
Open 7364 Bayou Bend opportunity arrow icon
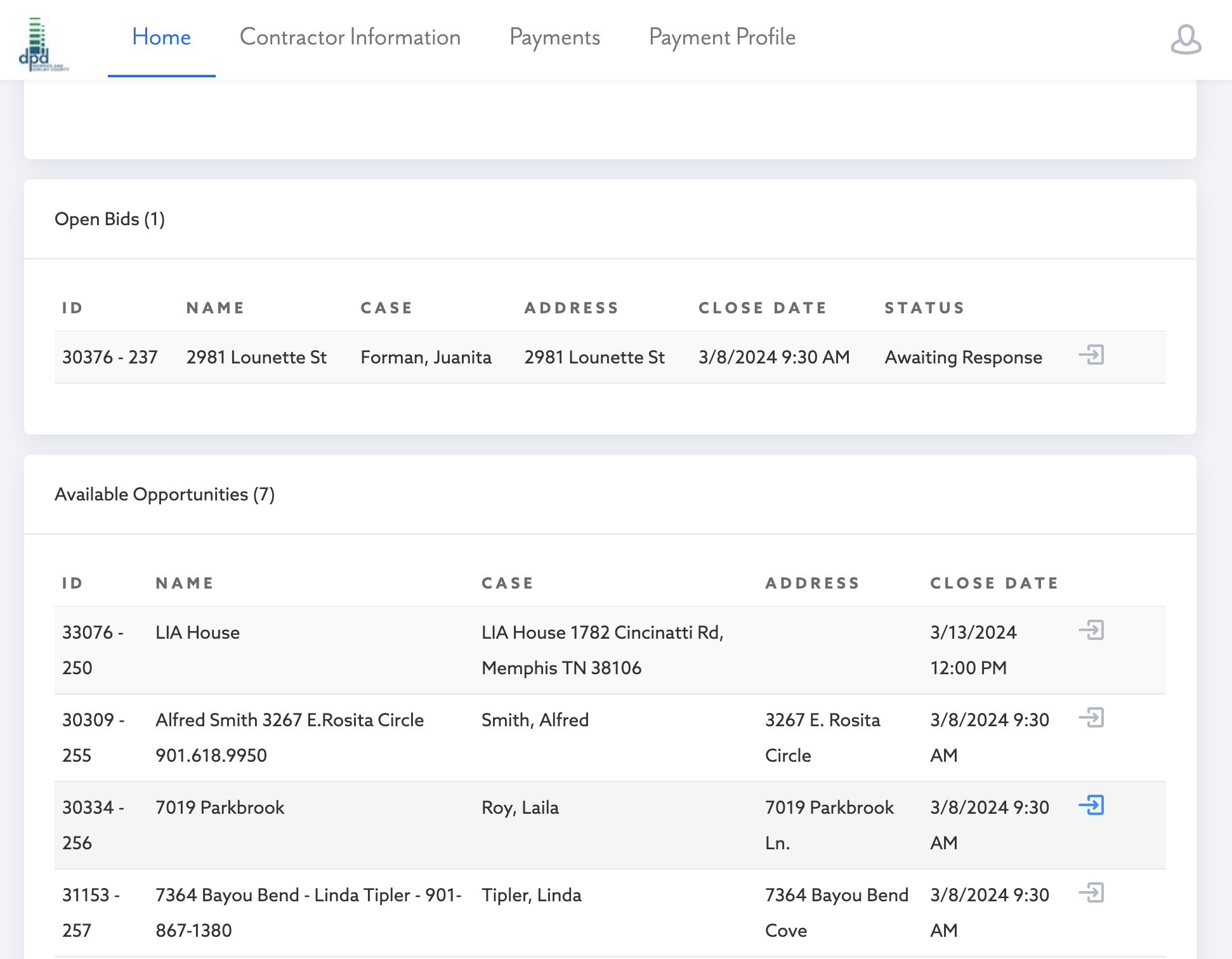(1091, 893)
